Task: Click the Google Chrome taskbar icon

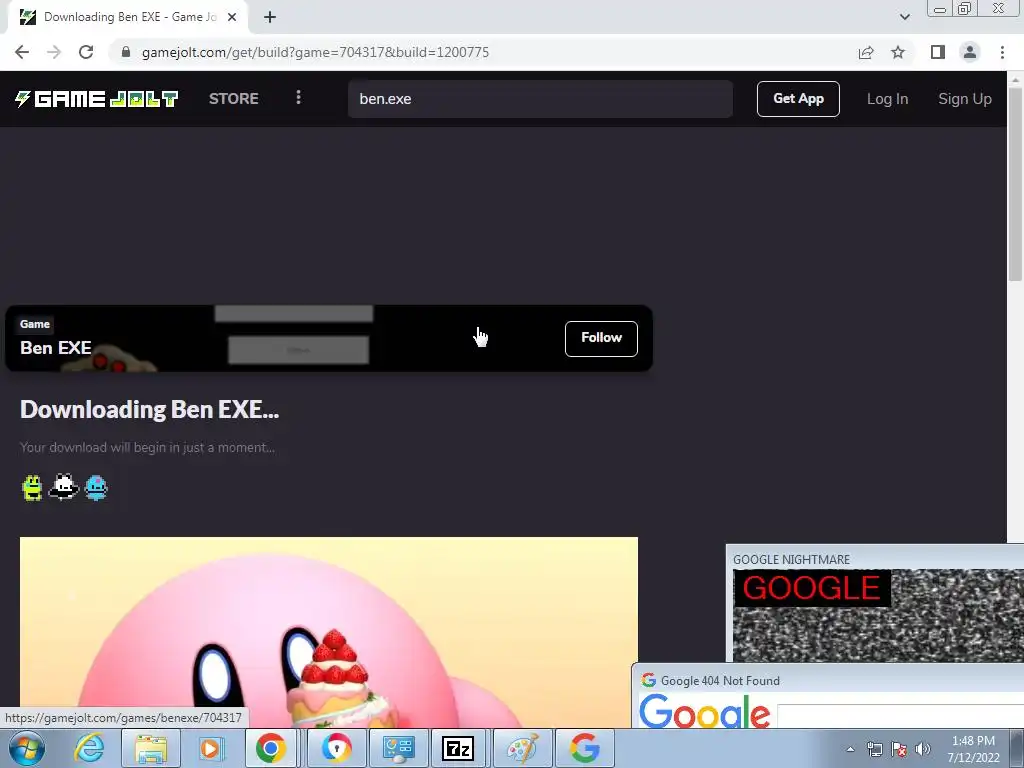Action: 270,748
